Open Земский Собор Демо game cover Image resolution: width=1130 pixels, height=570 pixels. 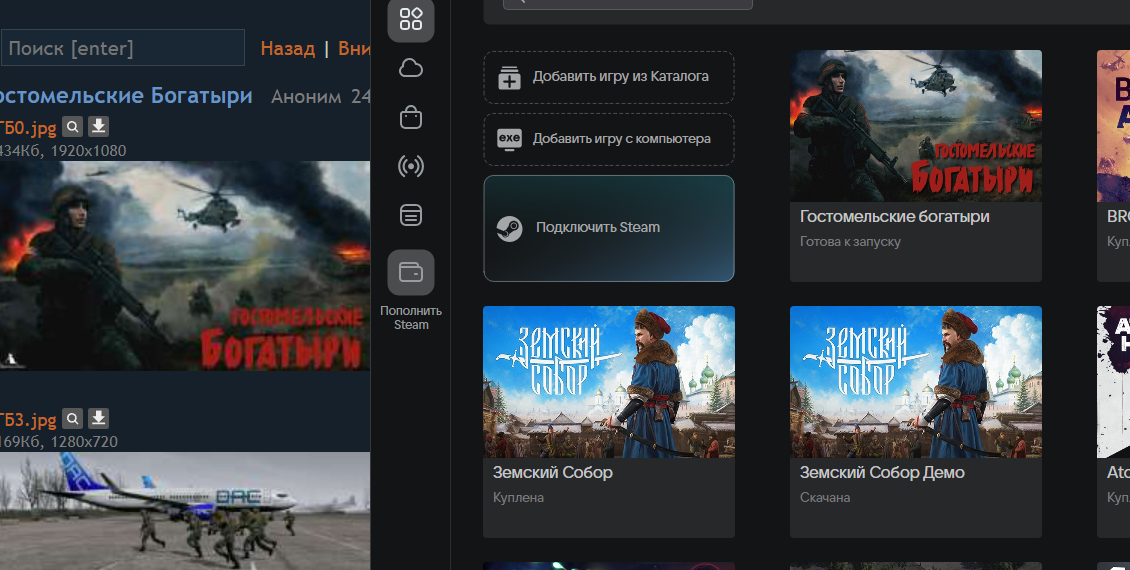(916, 382)
